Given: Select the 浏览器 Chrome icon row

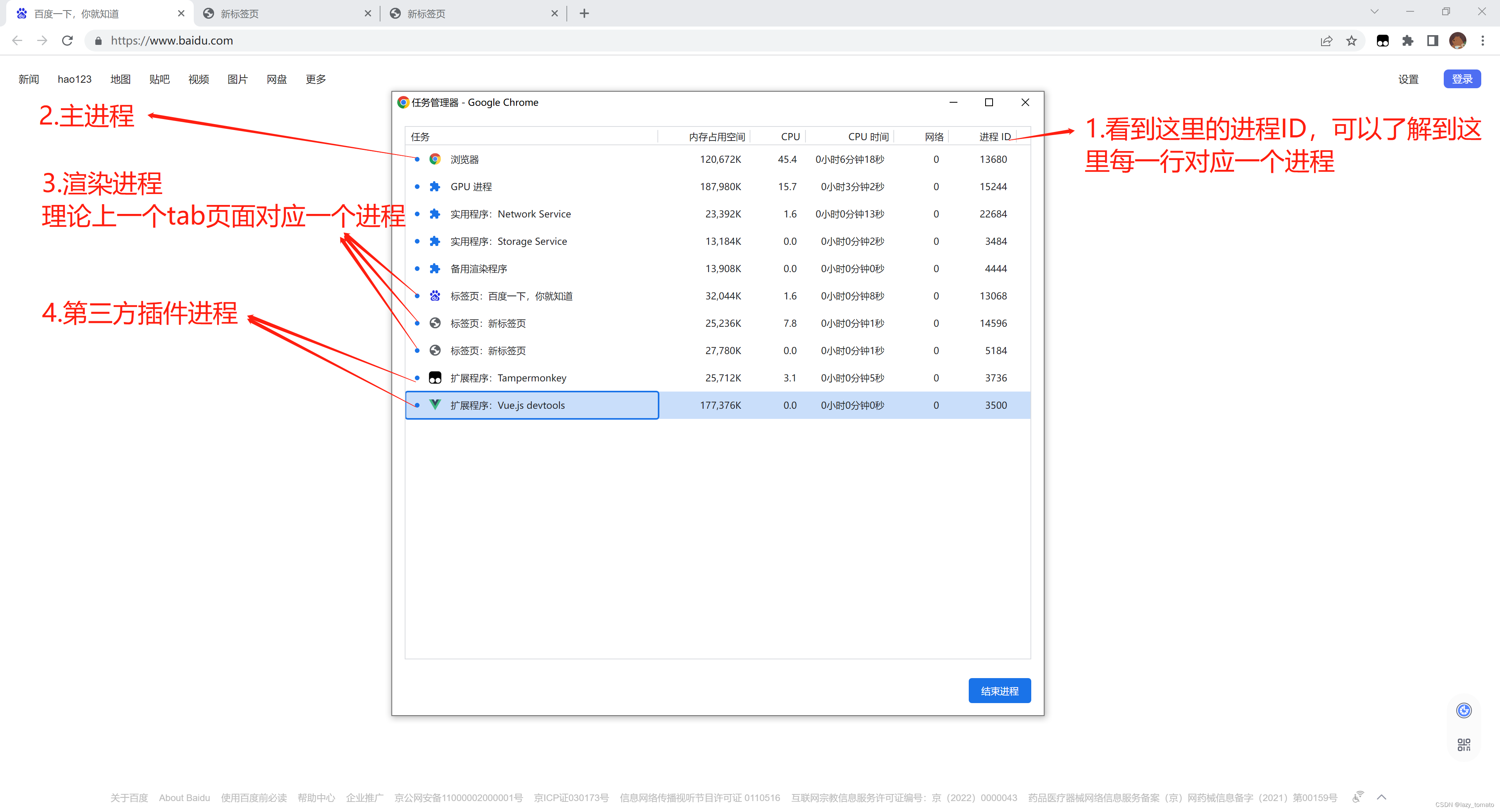Looking at the screenshot, I should tap(435, 159).
